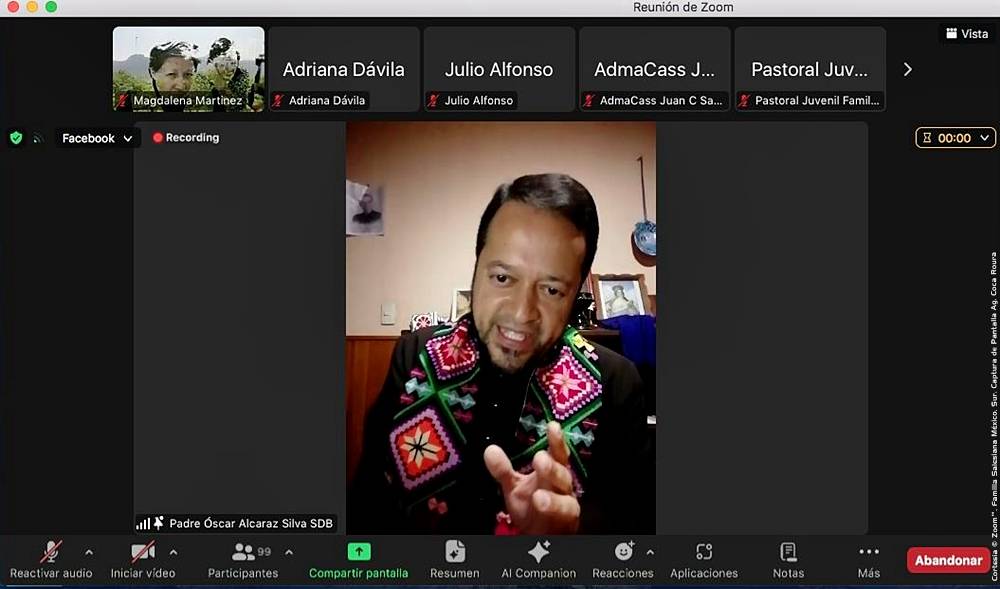The image size is (1000, 589).
Task: Click the pin icon beside Padre Óscar name
Action: [x=159, y=523]
